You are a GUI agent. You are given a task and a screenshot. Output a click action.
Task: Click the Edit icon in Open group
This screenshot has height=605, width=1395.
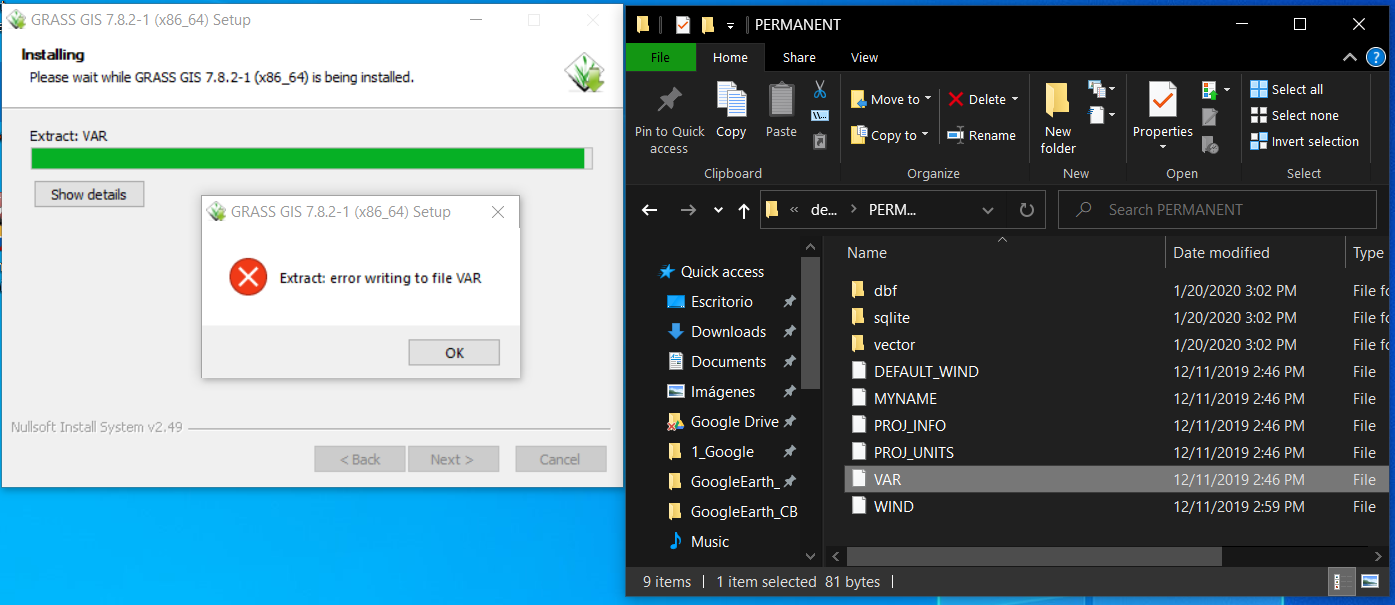(1210, 117)
